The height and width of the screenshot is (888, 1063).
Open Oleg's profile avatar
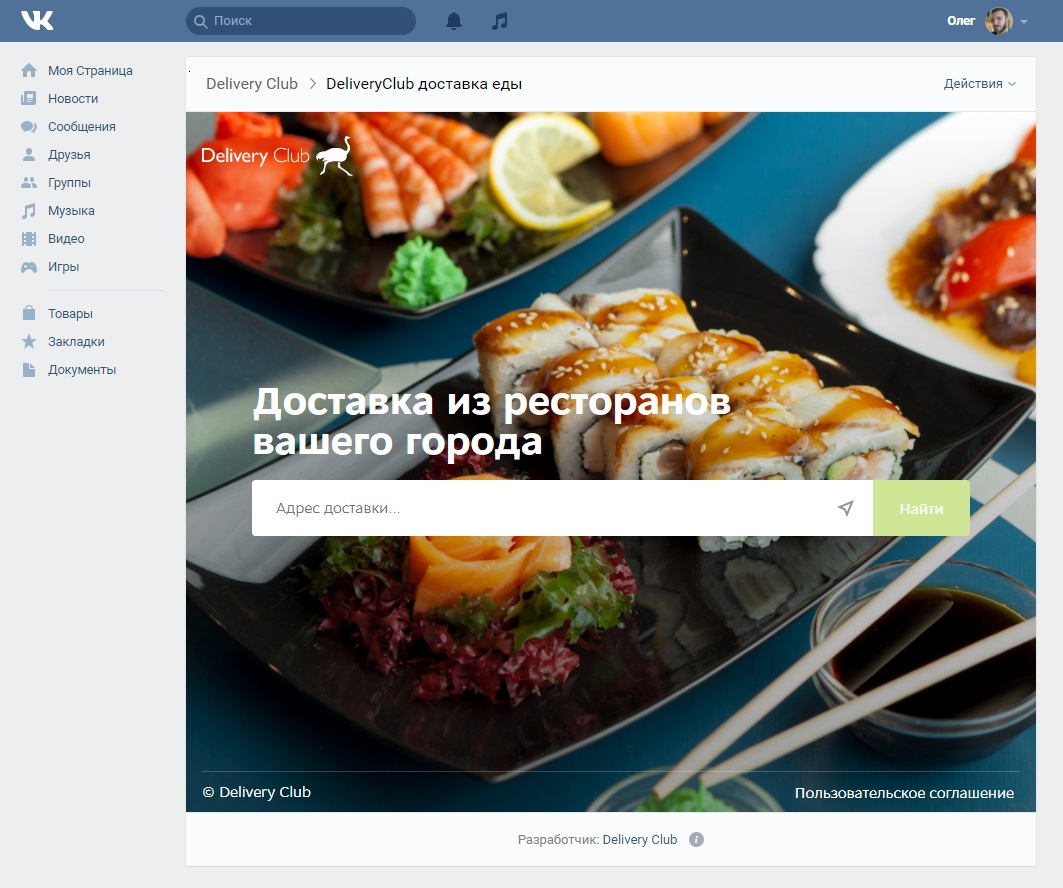click(999, 21)
